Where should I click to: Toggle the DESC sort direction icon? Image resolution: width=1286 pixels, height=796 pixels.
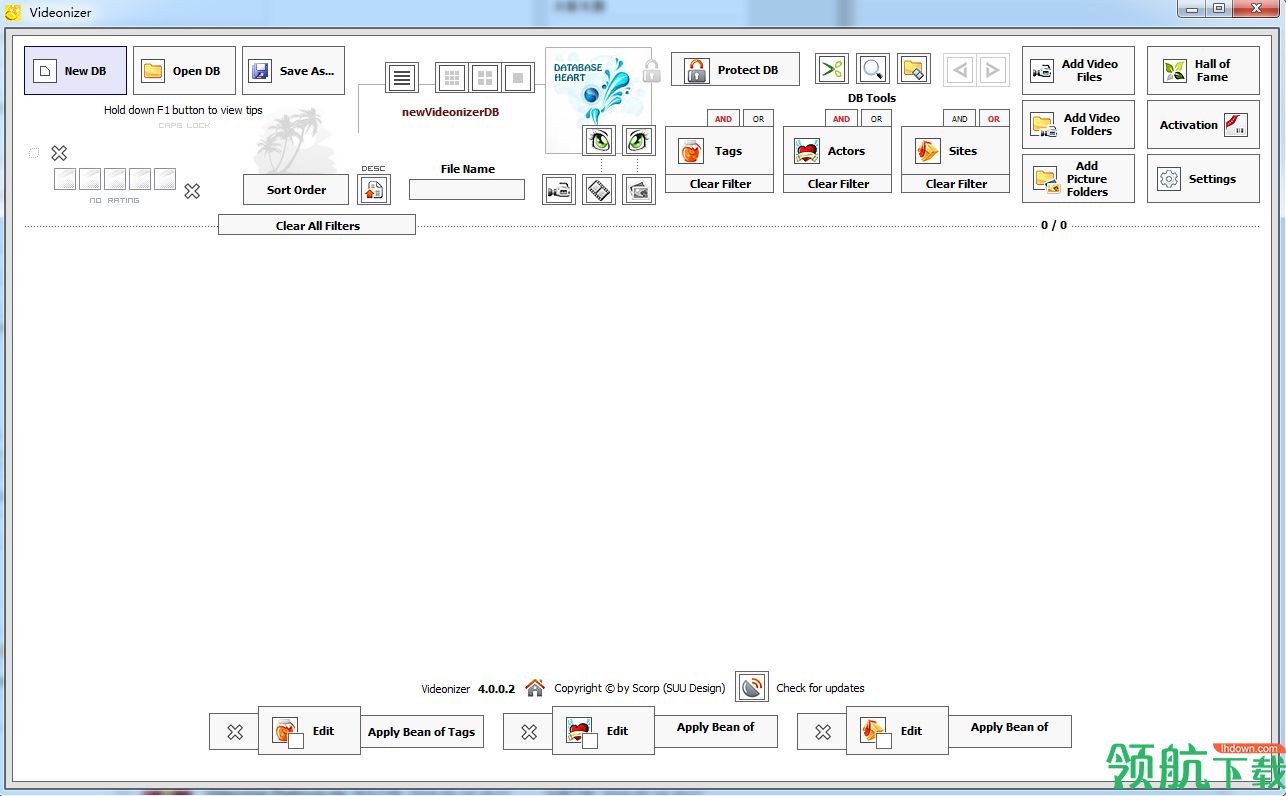(x=374, y=190)
